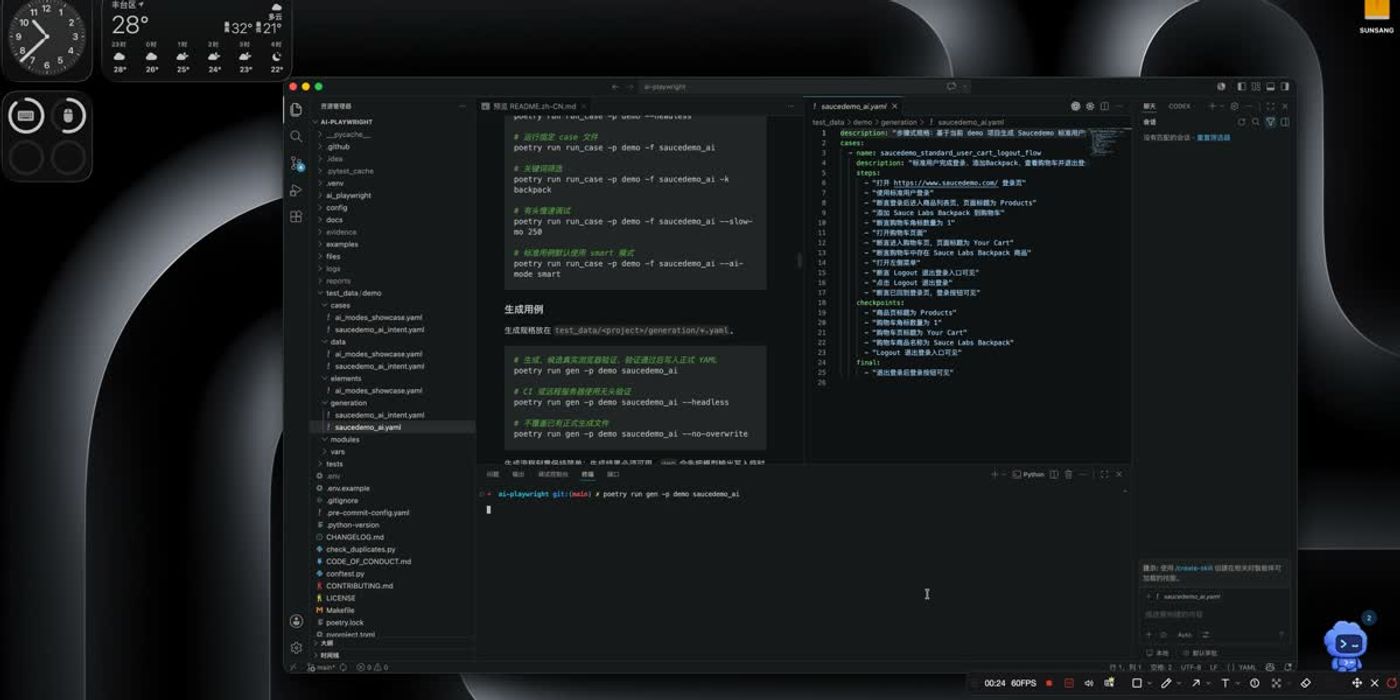Open the Explorer view in activity bar
The image size is (1400, 700).
tap(296, 110)
